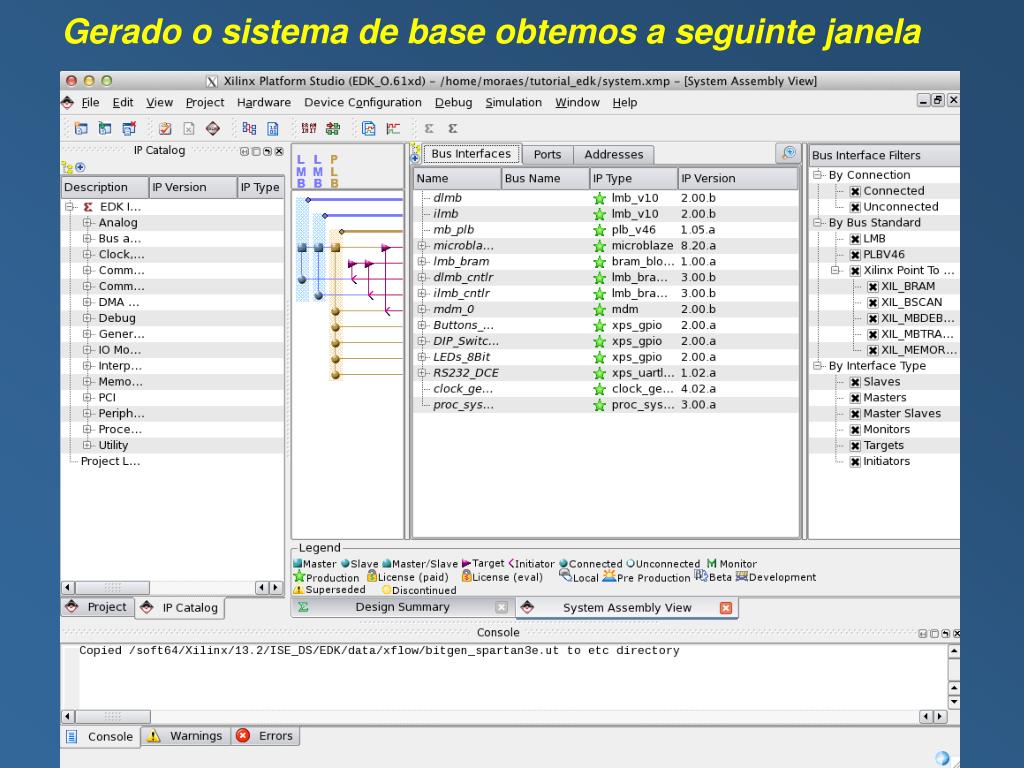Toggle the Unconnected filter checkbox
The width and height of the screenshot is (1024, 768).
coord(855,207)
